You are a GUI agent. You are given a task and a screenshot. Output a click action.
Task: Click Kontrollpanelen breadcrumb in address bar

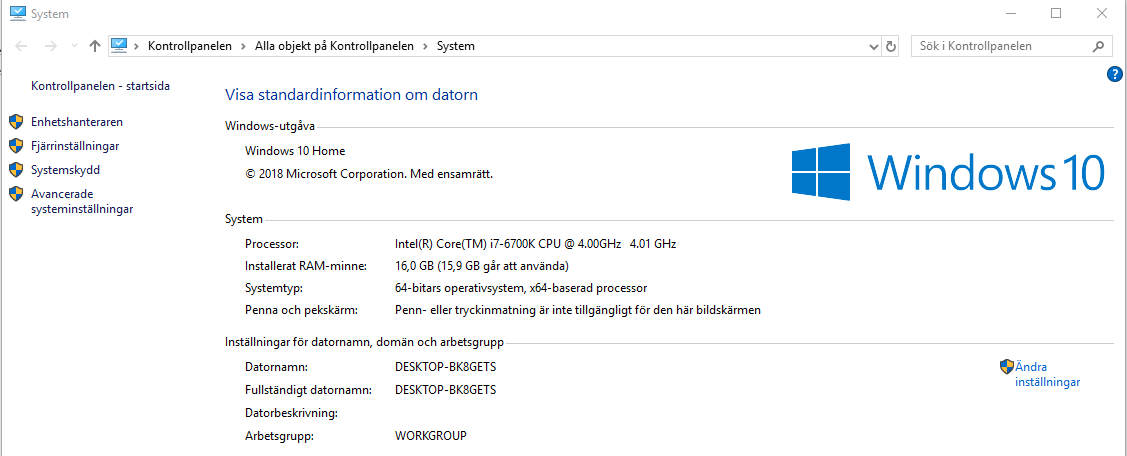point(190,46)
